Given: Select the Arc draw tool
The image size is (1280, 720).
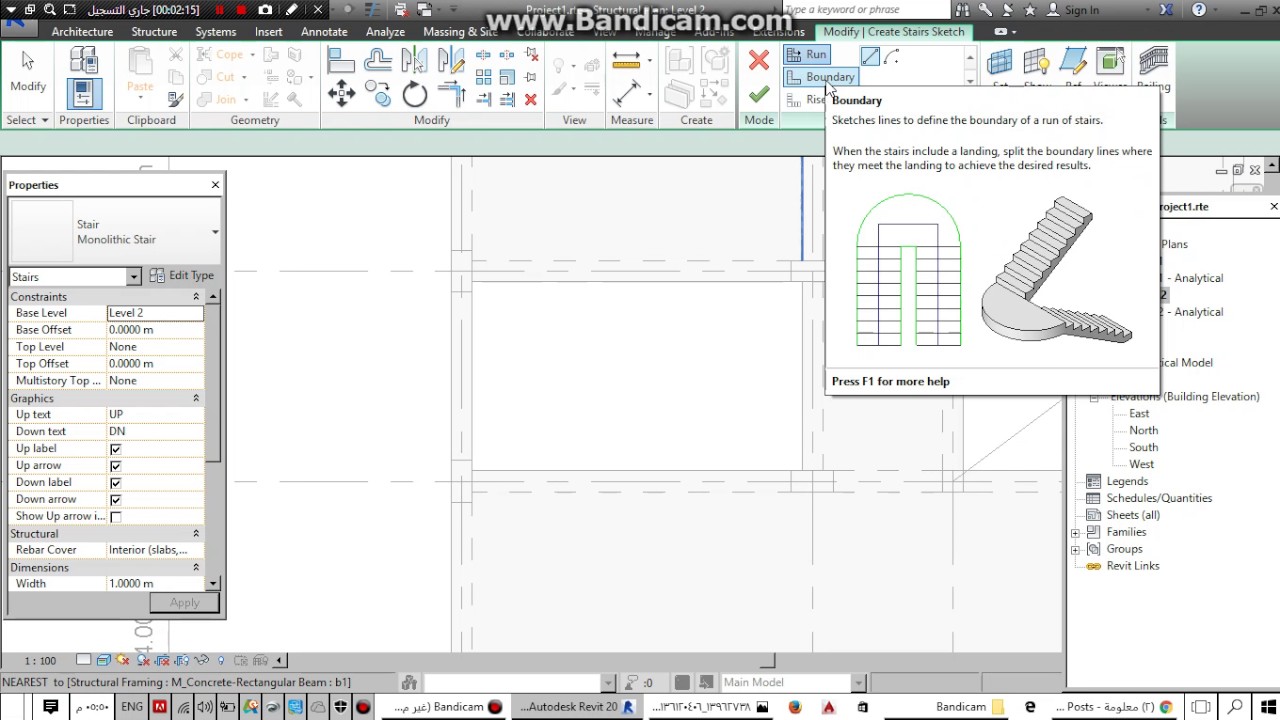Looking at the screenshot, I should pyautogui.click(x=892, y=56).
